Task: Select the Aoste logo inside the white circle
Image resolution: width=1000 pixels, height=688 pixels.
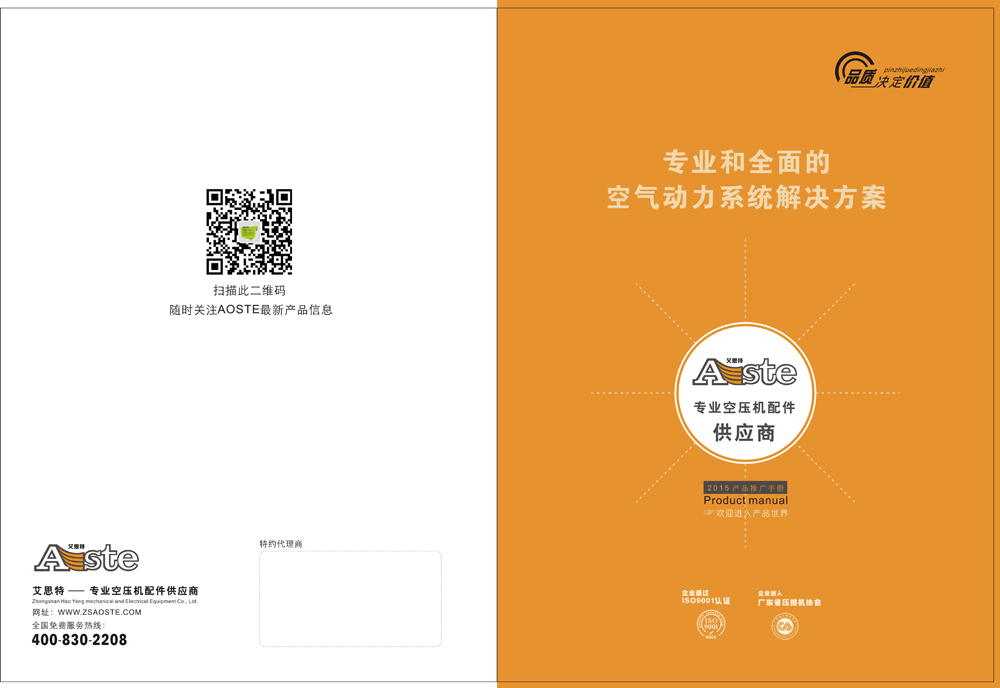Action: point(745,371)
